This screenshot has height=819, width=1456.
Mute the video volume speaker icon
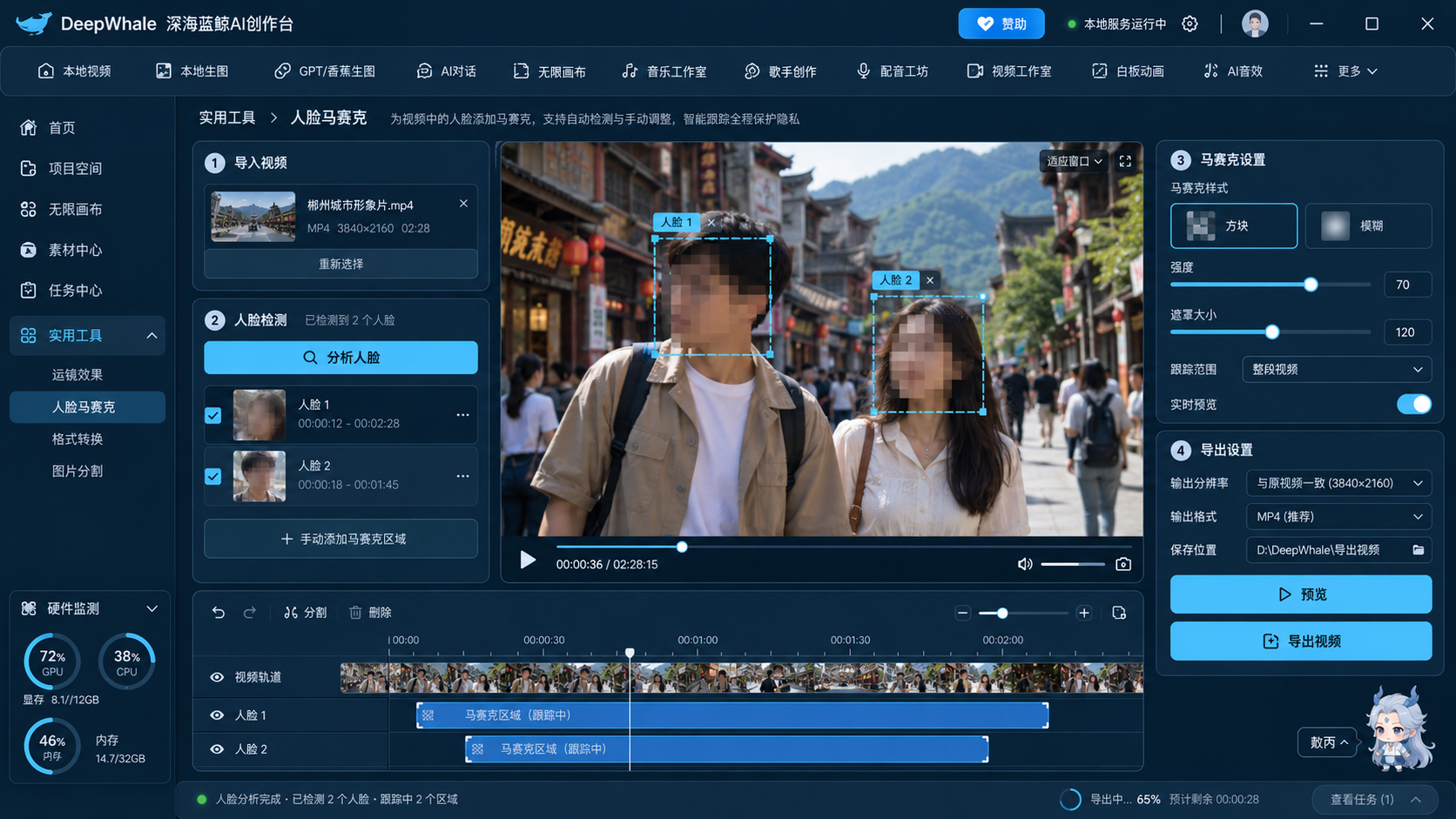tap(1025, 564)
